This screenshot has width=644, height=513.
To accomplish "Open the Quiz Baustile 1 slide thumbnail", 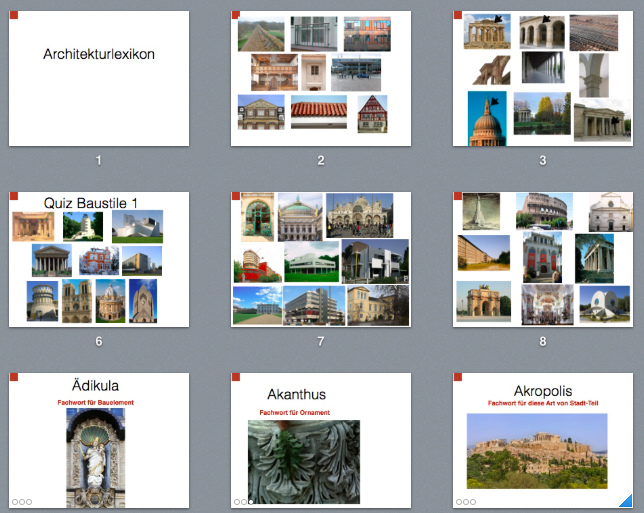I will [x=99, y=260].
